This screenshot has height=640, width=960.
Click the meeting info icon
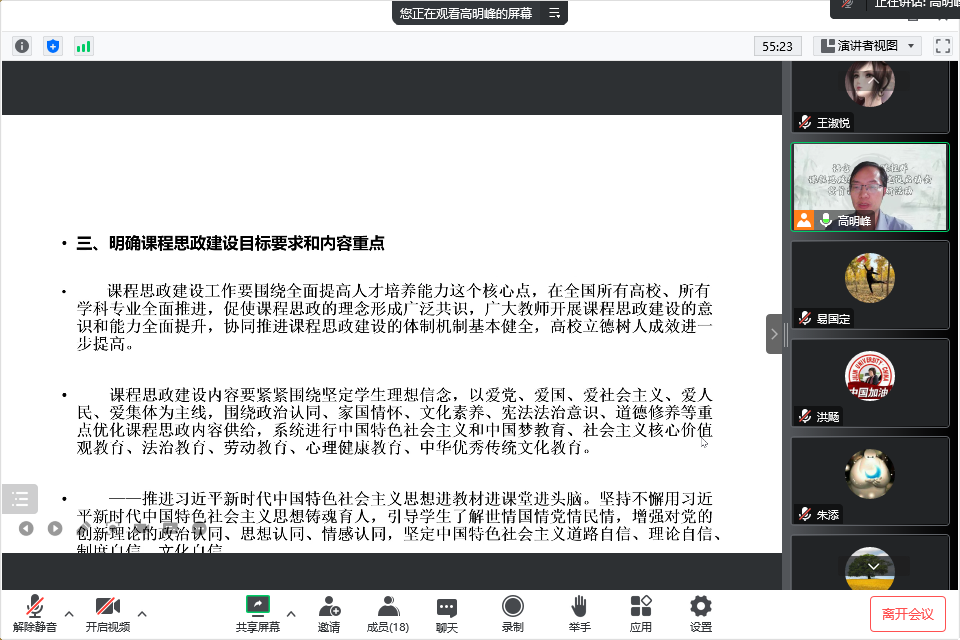[22, 46]
